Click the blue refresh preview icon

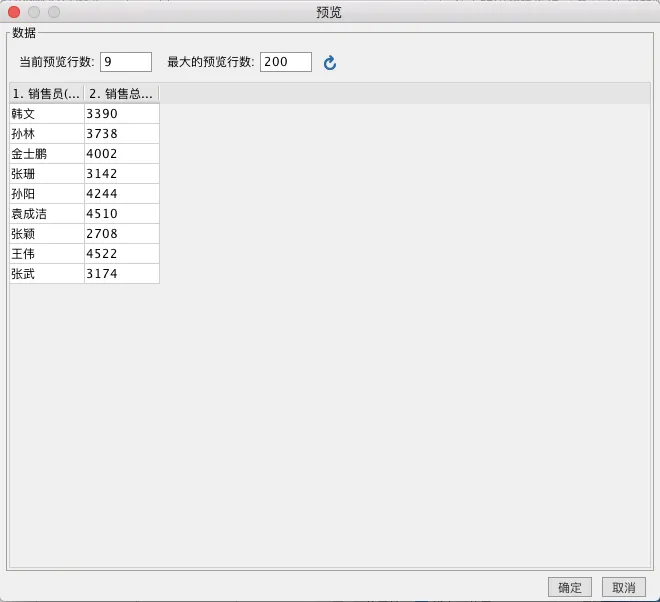[330, 63]
